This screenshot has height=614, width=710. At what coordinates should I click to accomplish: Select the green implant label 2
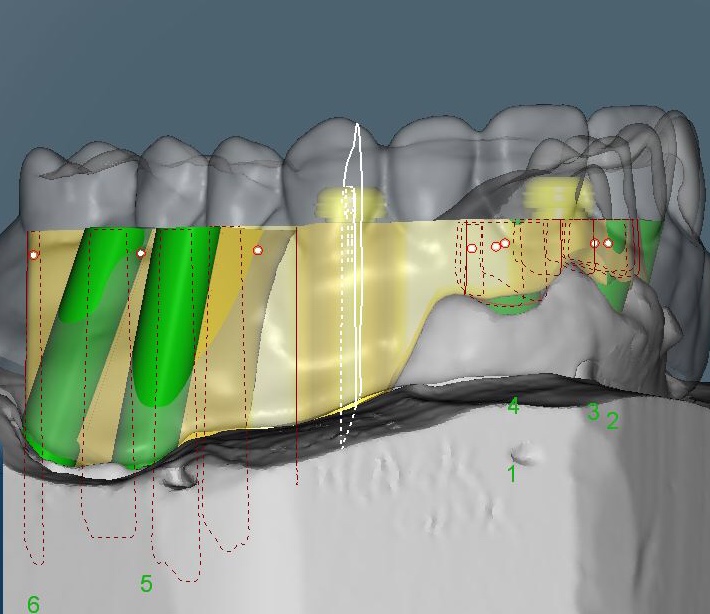pyautogui.click(x=612, y=421)
